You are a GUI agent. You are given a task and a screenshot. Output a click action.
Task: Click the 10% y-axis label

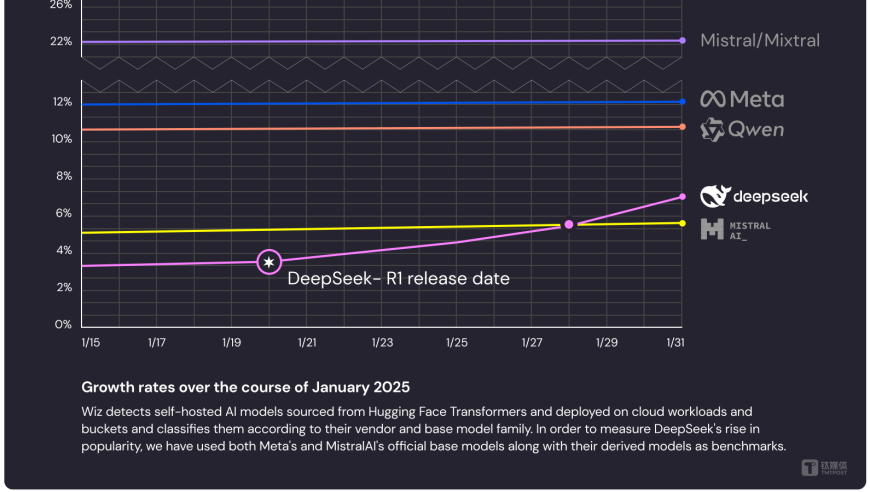(62, 139)
